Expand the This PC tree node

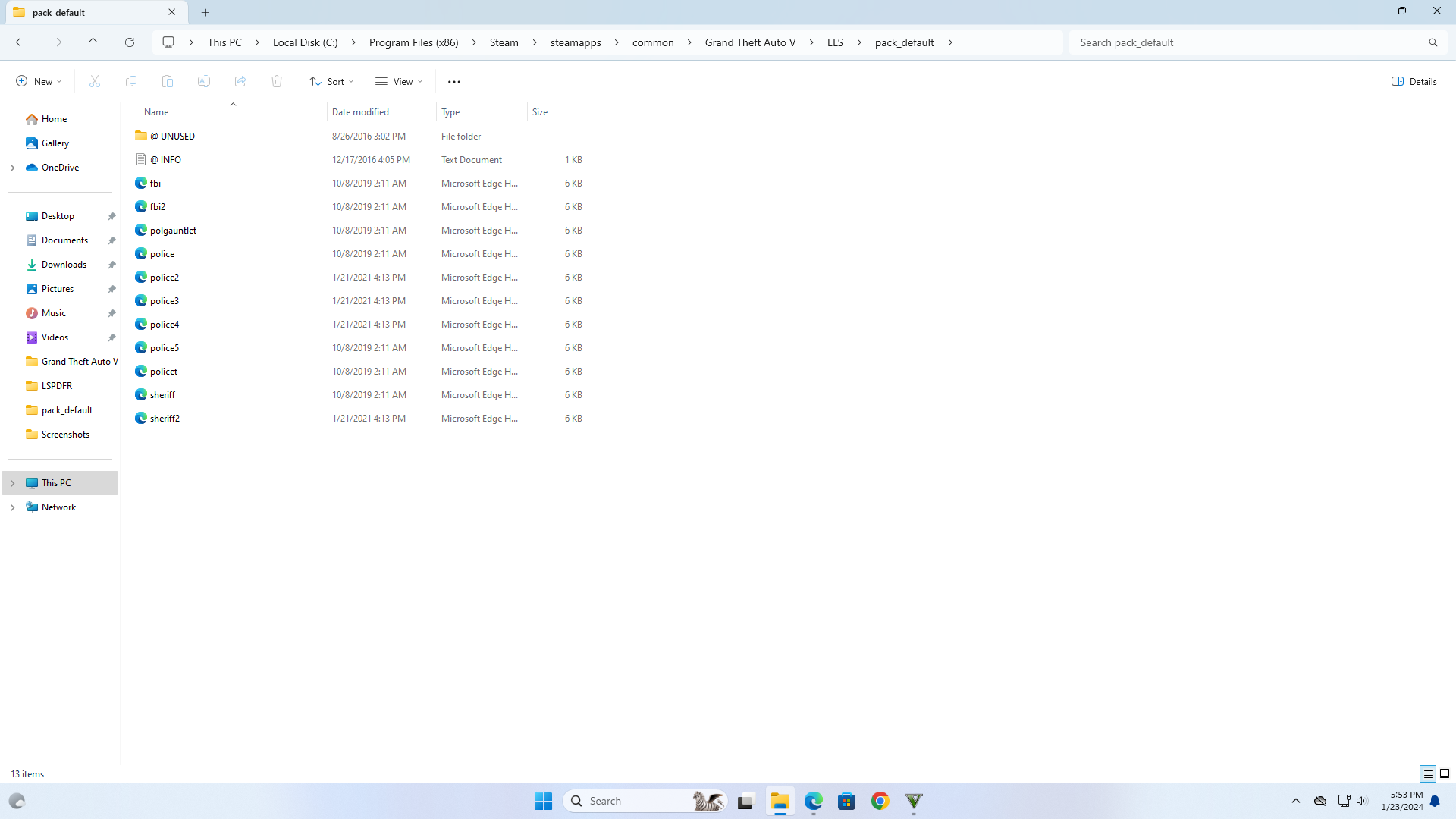click(x=13, y=483)
